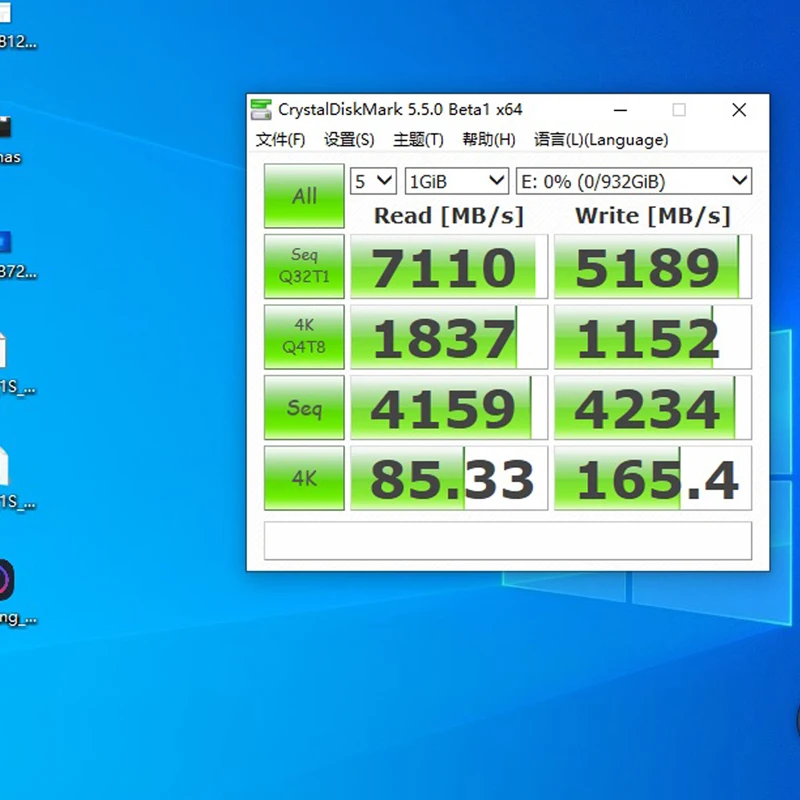Open the 主题(T) menu

point(418,140)
